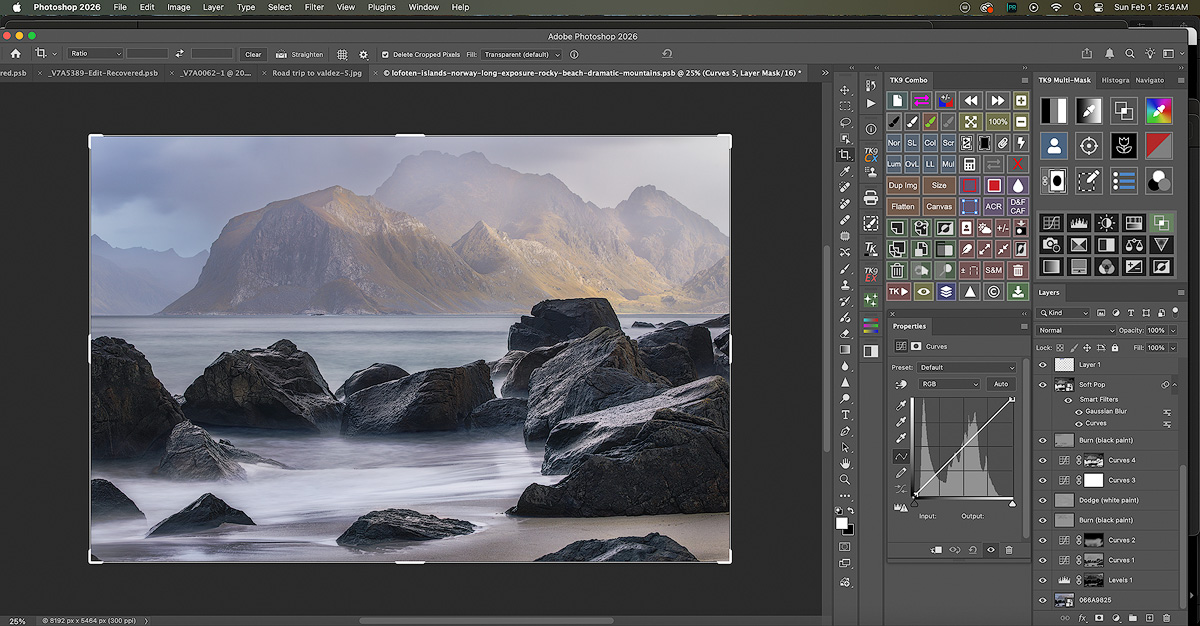Viewport: 1200px width, 626px height.
Task: Hide the Layer 1 layer
Action: click(x=1043, y=365)
